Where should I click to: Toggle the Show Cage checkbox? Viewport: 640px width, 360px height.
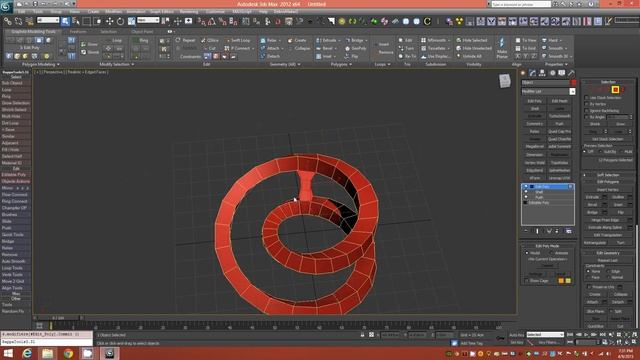point(527,281)
